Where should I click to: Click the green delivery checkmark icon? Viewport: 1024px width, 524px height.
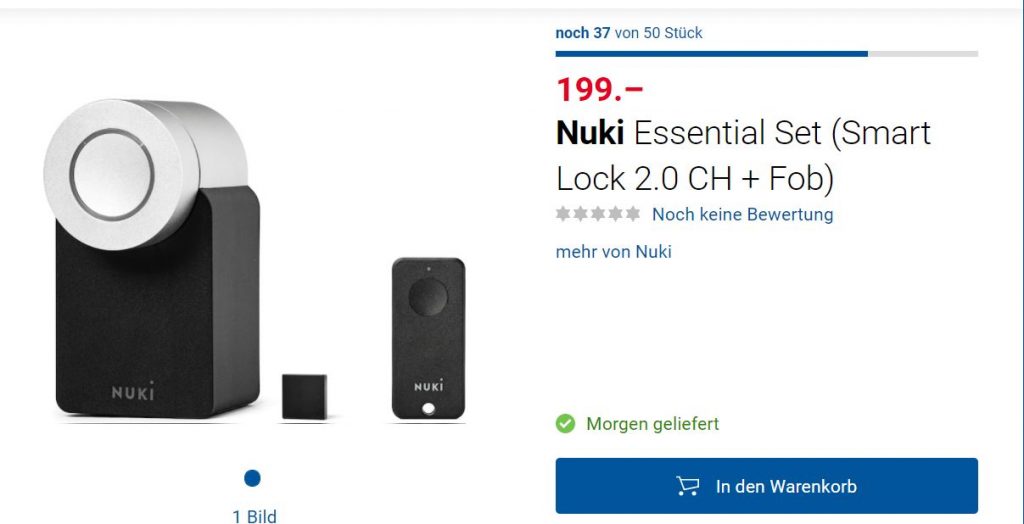coord(566,424)
